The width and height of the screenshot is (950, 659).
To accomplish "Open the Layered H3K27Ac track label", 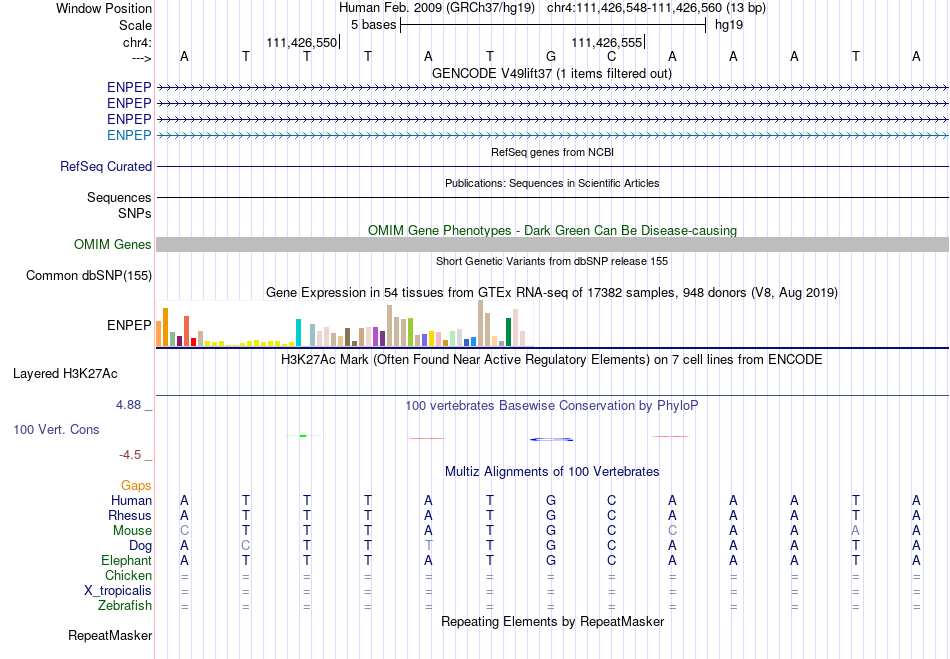I will coord(65,374).
